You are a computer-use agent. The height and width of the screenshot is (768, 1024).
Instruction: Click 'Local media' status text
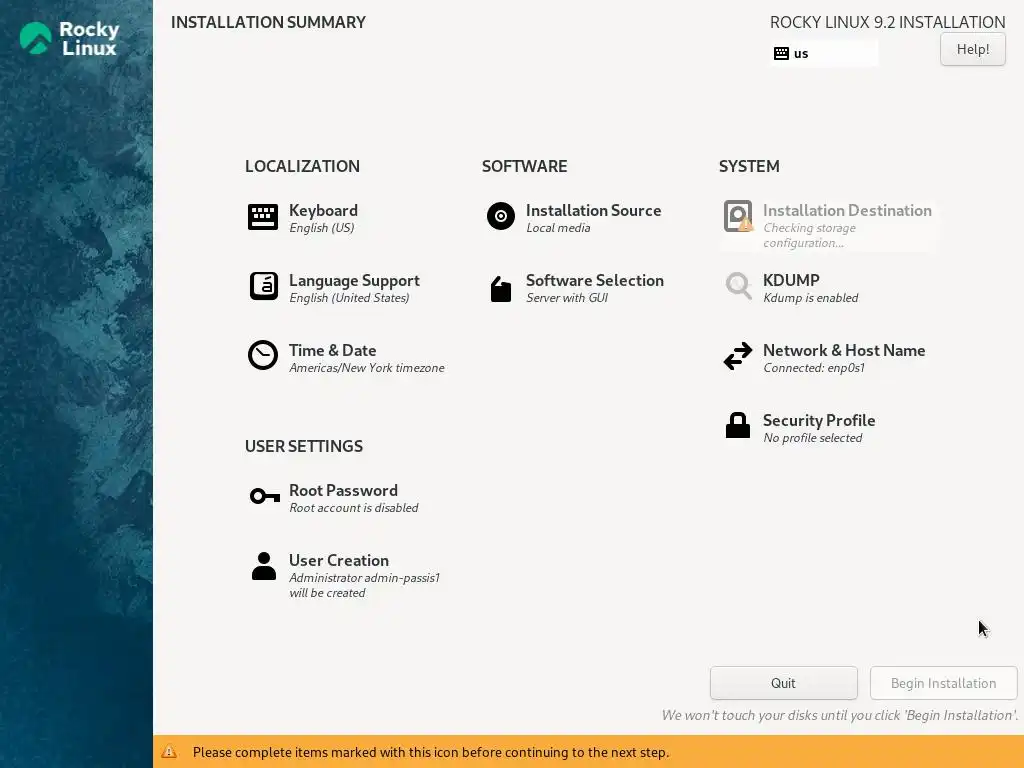pos(558,228)
